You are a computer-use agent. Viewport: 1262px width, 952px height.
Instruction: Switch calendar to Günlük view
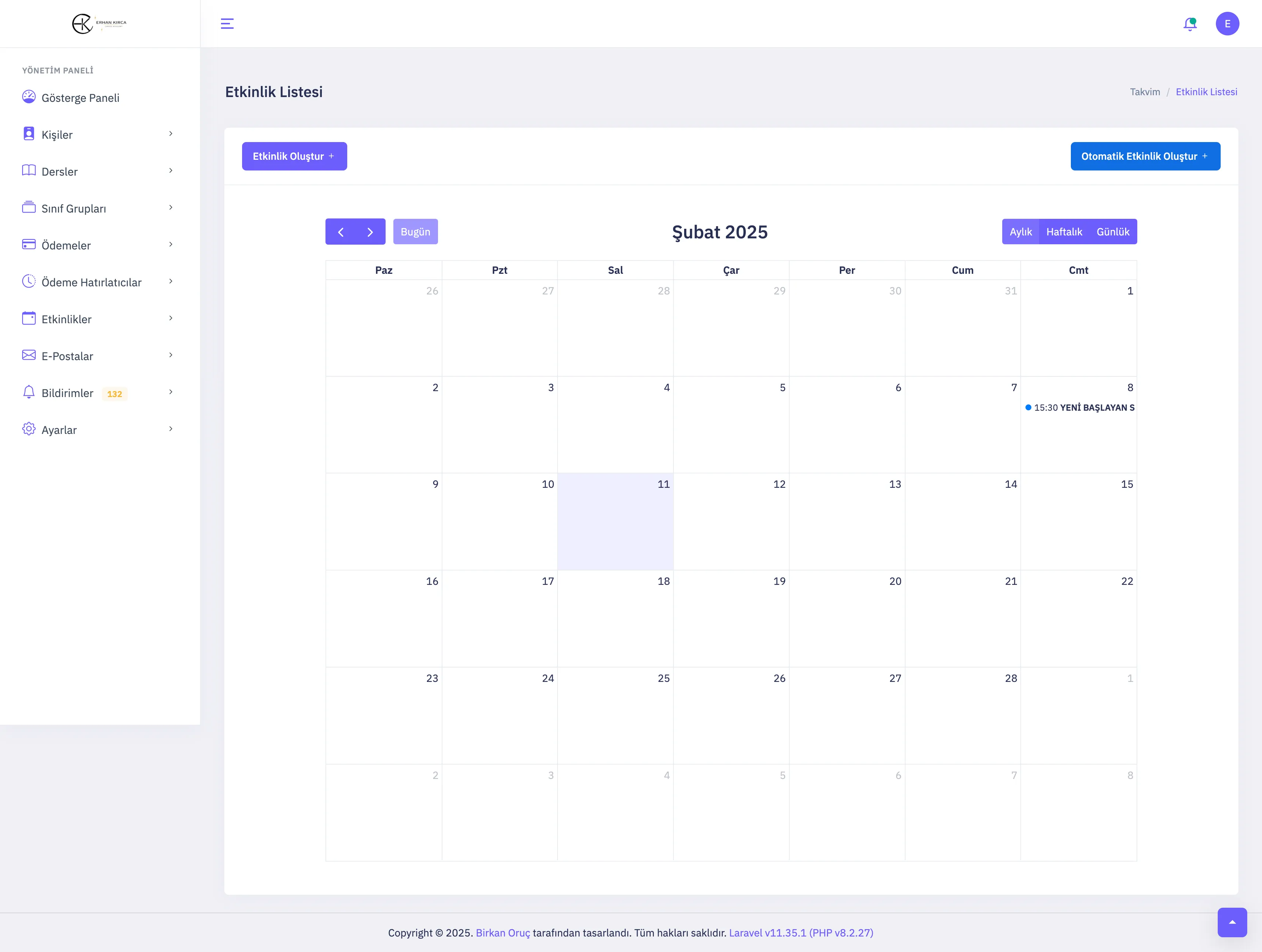coord(1113,232)
